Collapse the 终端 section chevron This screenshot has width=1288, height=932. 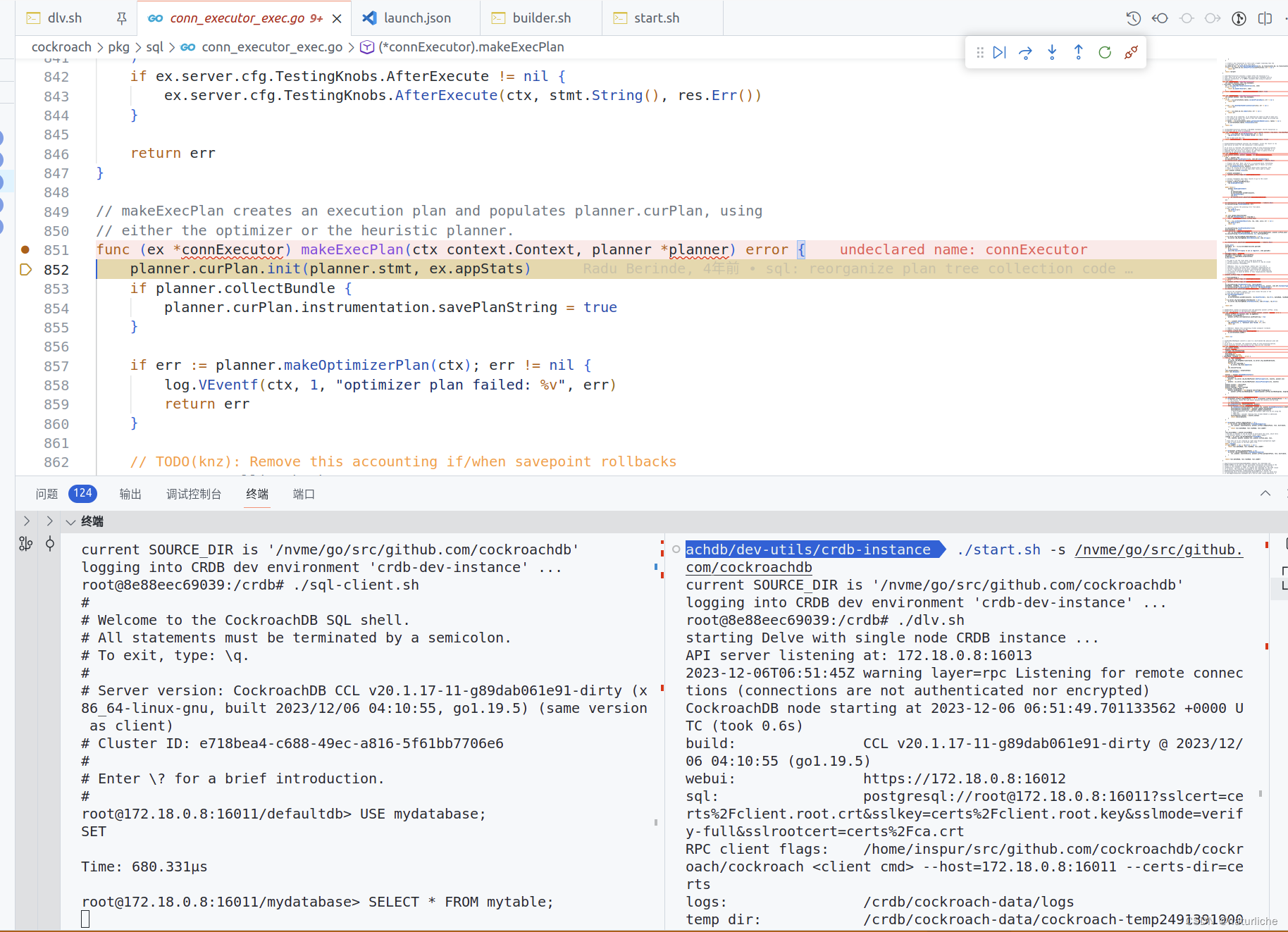click(x=70, y=521)
